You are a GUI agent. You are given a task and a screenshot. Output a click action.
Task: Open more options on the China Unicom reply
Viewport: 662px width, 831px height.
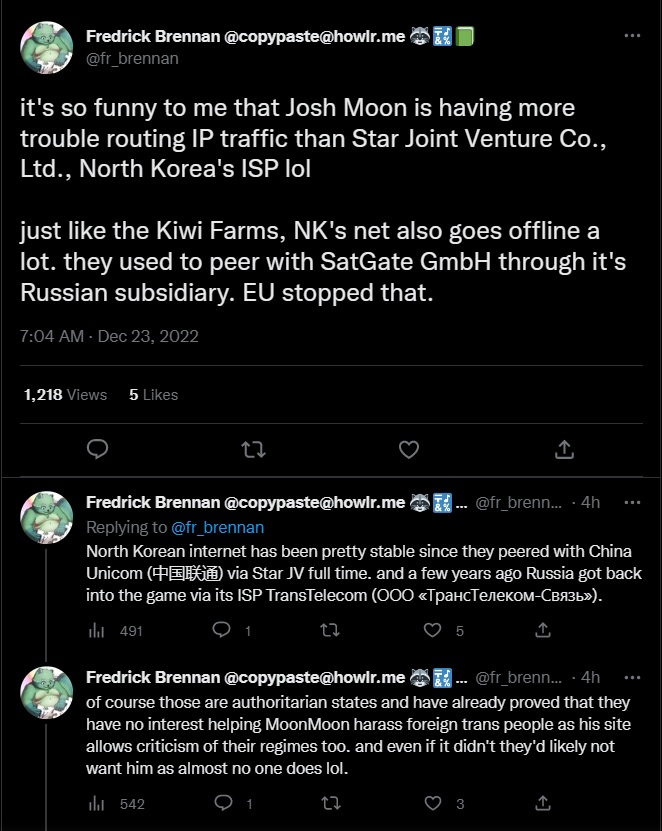click(632, 502)
